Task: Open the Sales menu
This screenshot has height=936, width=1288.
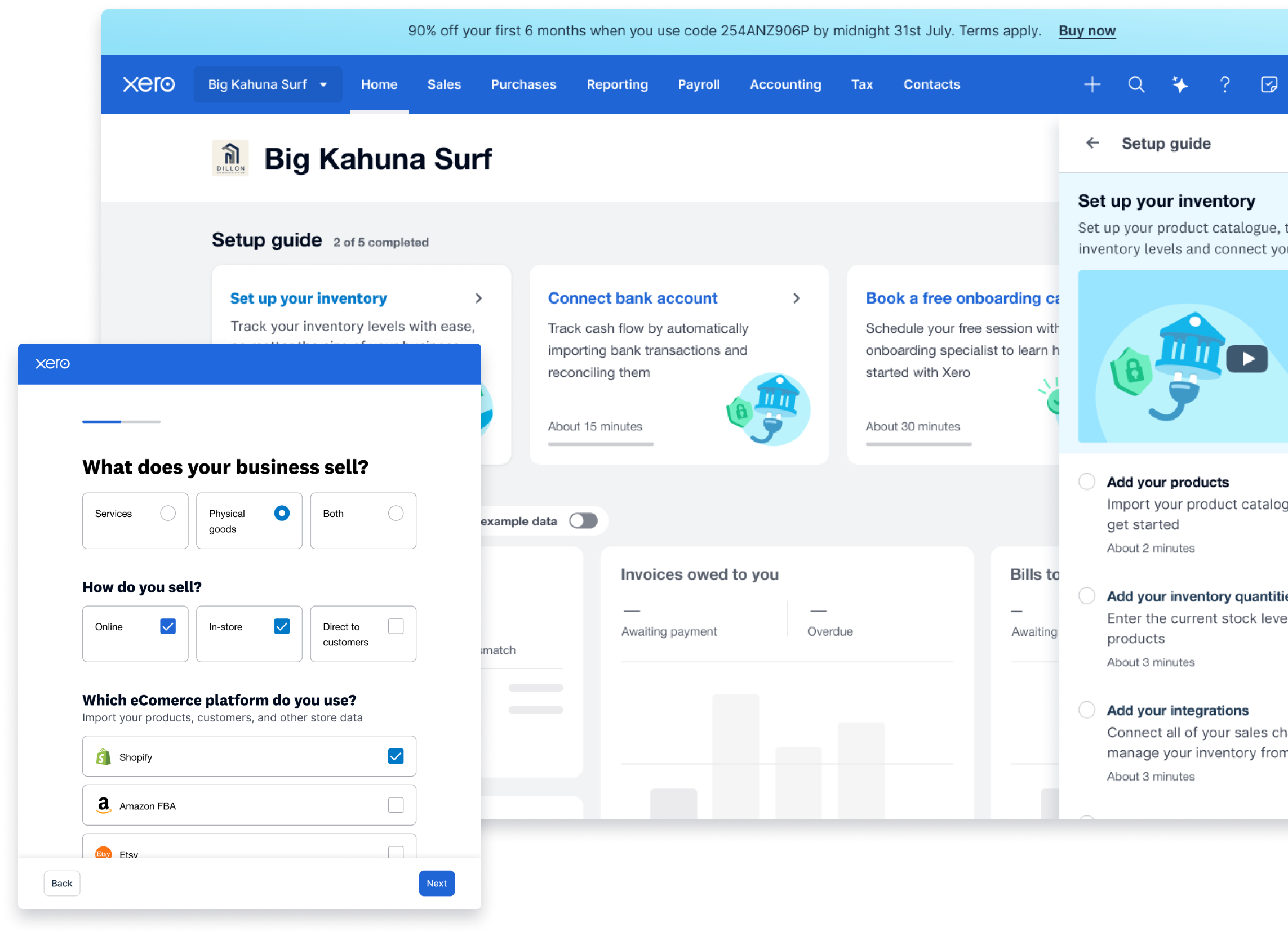Action: [x=444, y=84]
